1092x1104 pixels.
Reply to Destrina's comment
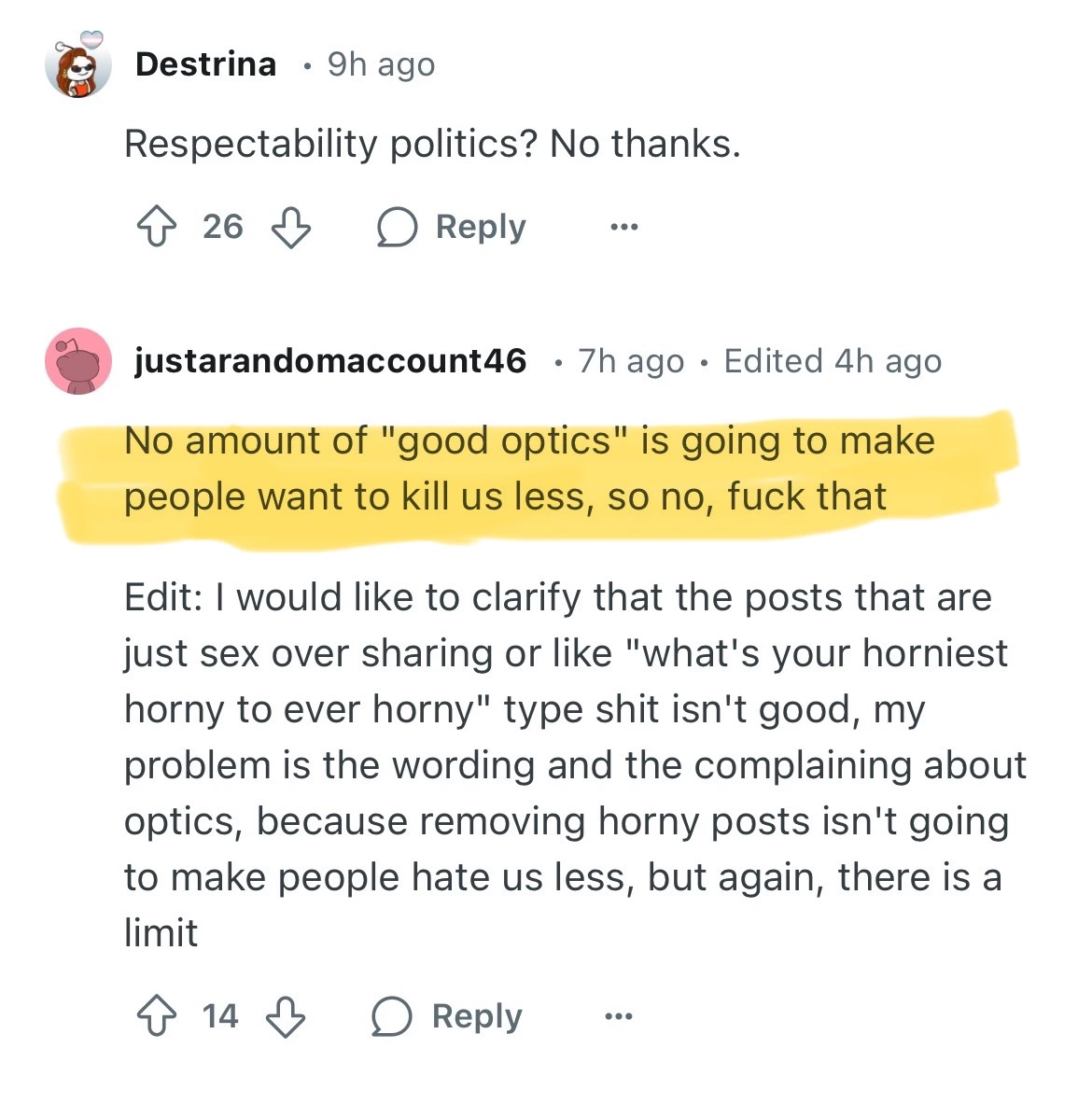[452, 227]
